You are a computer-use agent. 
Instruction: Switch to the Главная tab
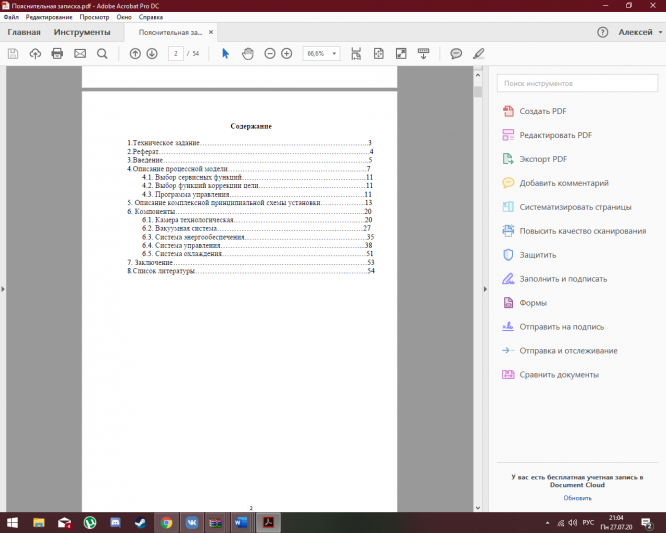point(24,32)
